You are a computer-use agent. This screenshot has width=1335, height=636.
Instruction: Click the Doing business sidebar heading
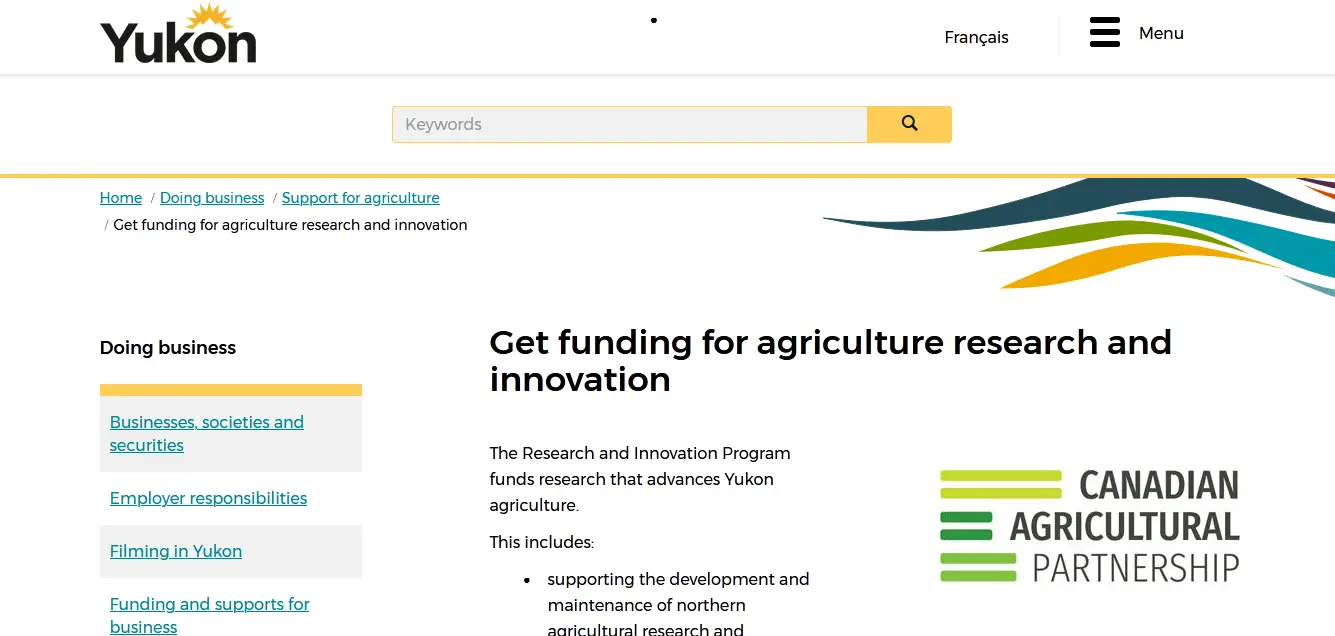click(168, 348)
